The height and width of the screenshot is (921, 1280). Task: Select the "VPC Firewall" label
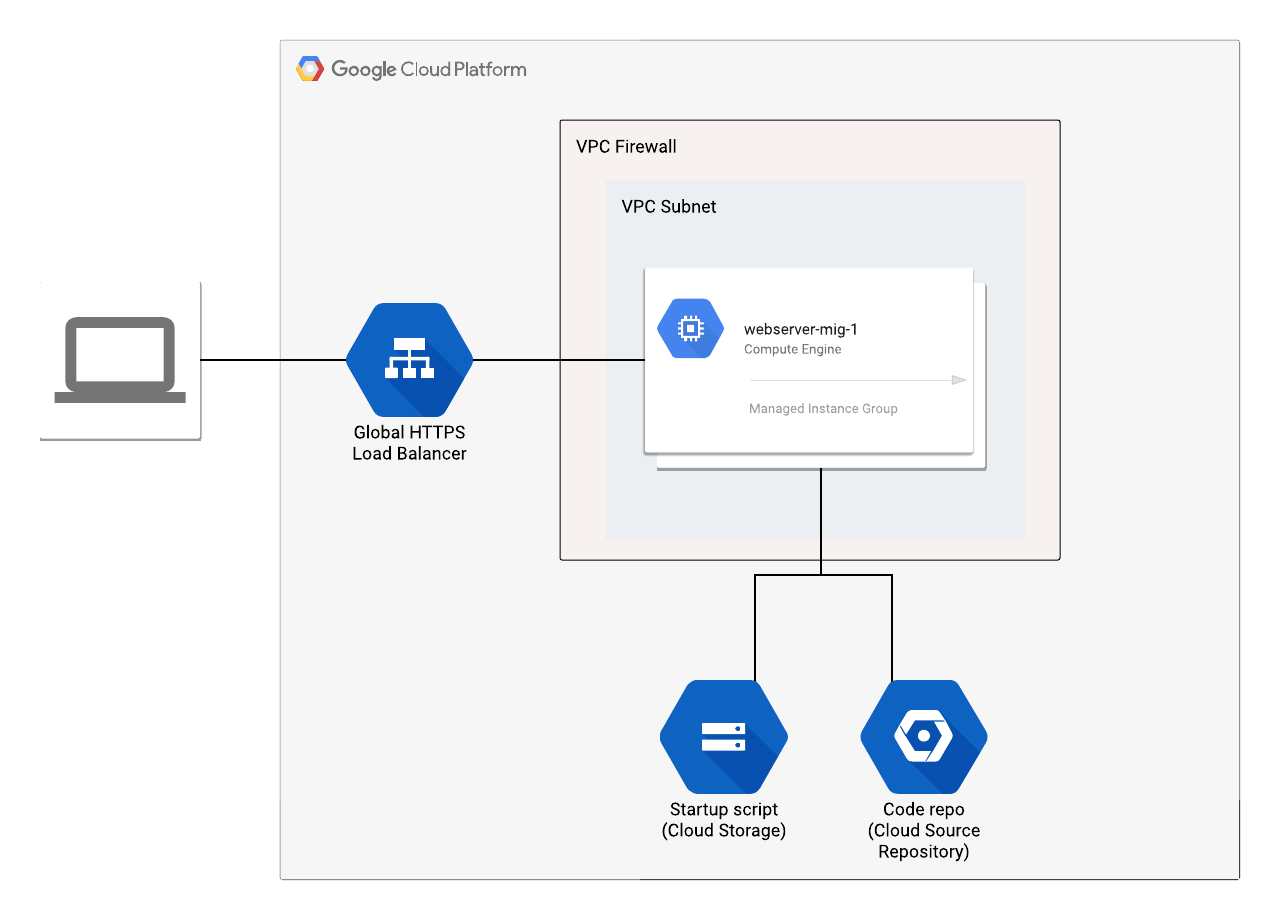click(626, 147)
